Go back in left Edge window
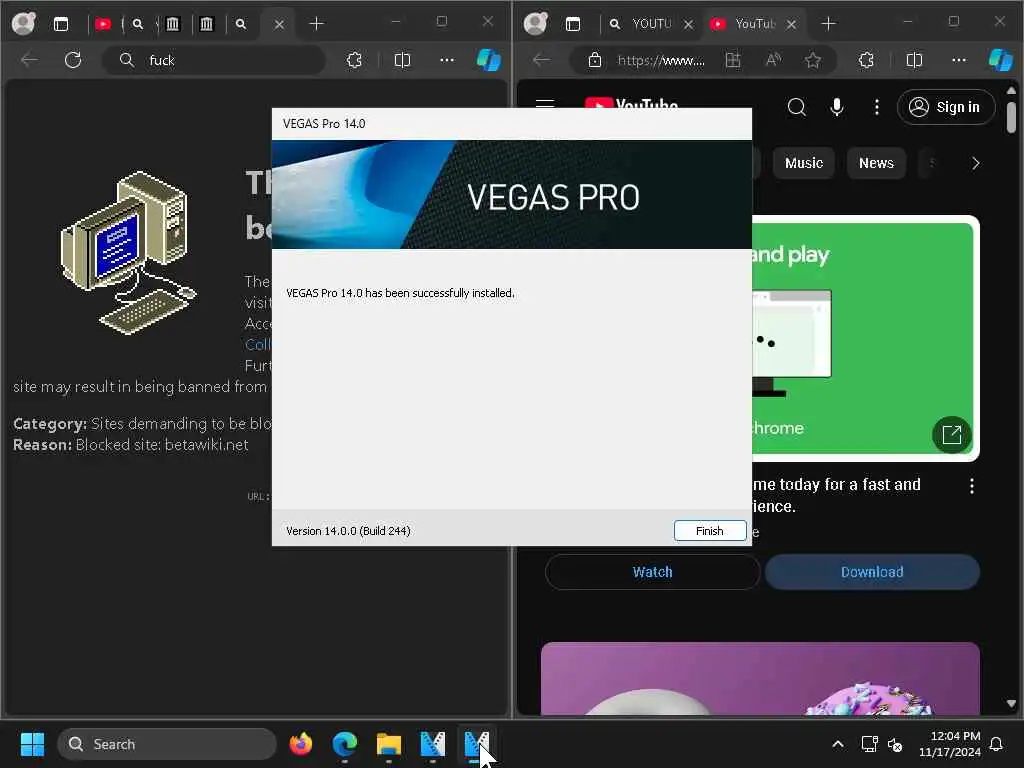Image resolution: width=1024 pixels, height=768 pixels. 29,60
